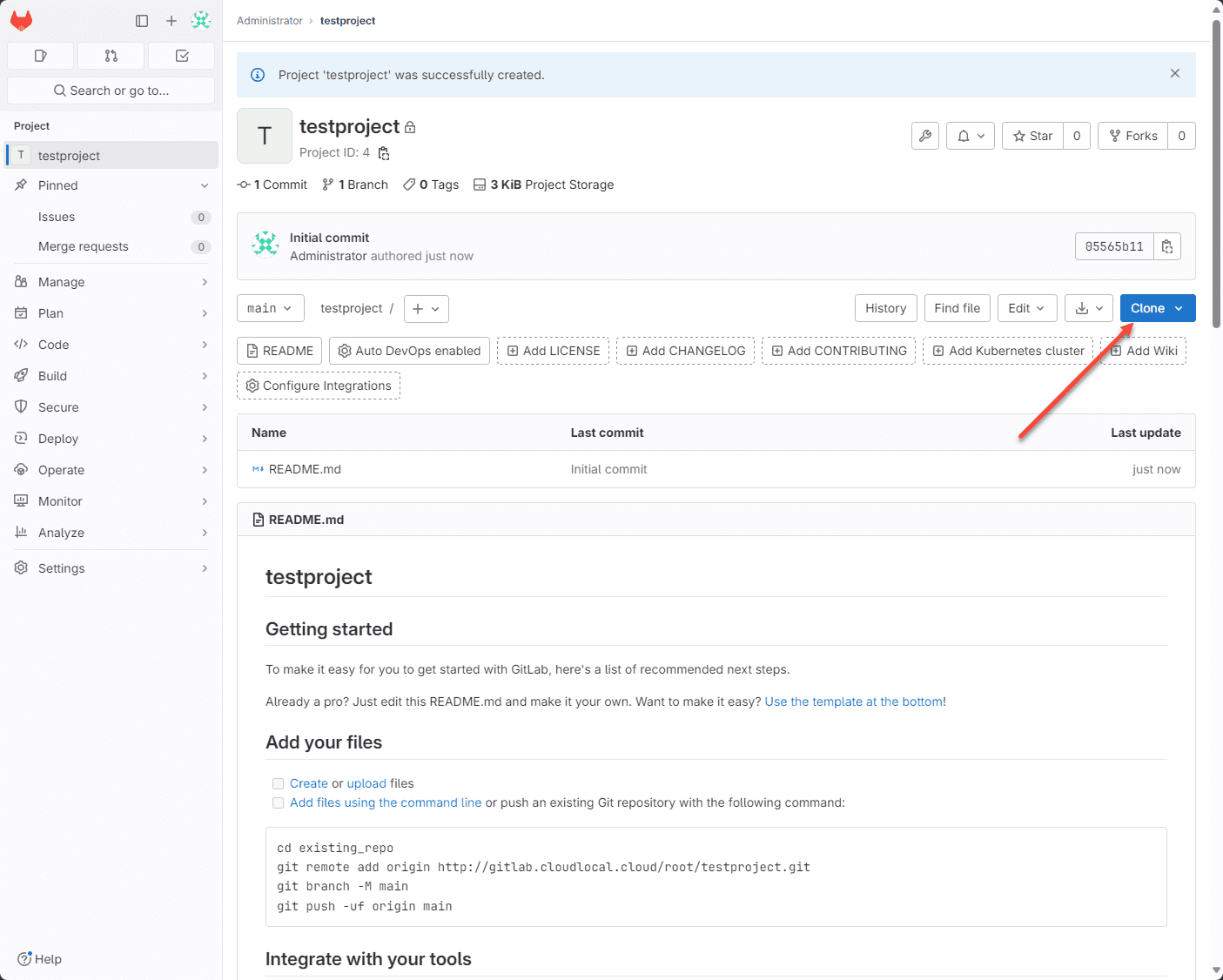
Task: Check the Create or upload files checkbox
Action: pos(278,783)
